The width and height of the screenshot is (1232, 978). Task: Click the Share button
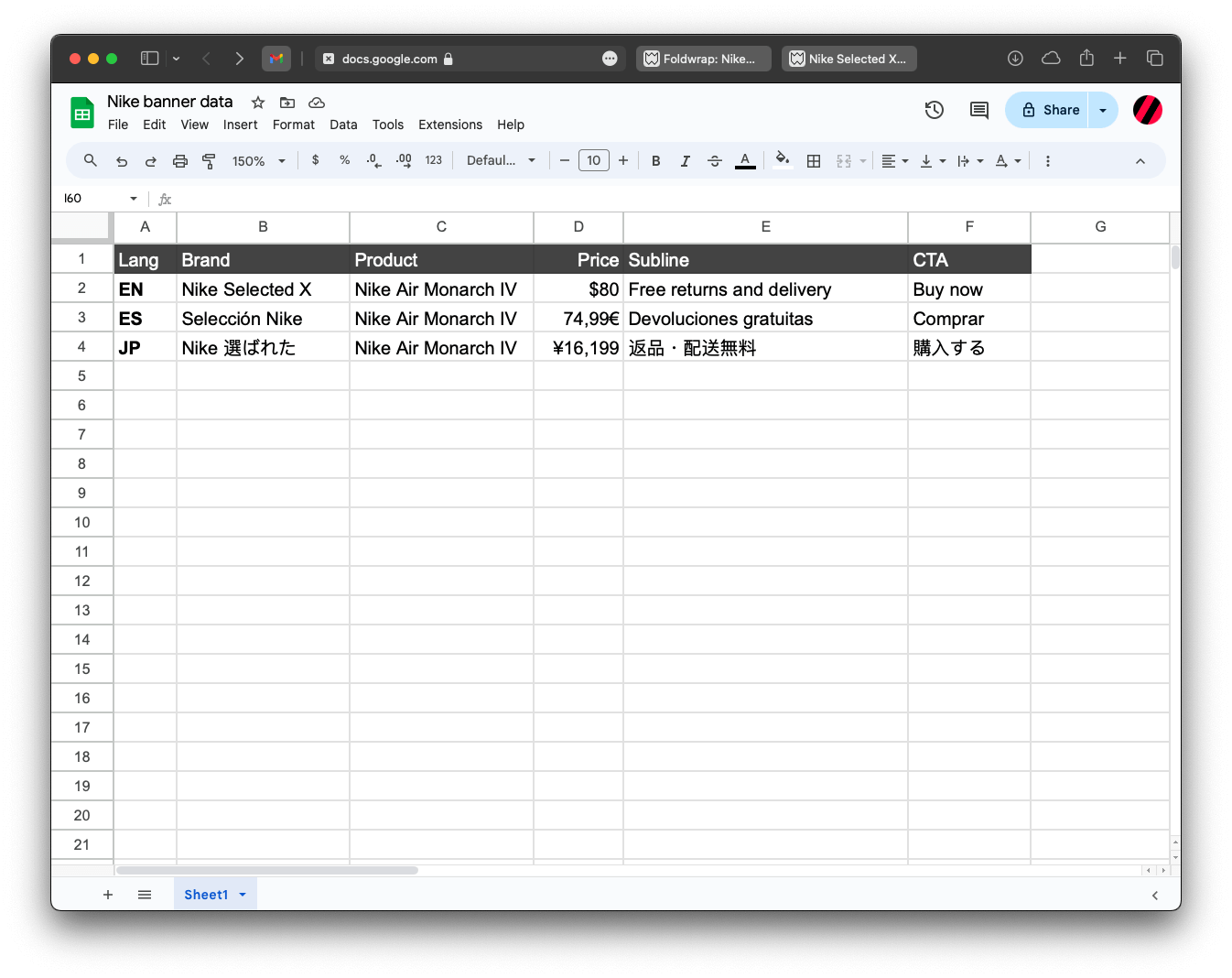tap(1048, 110)
